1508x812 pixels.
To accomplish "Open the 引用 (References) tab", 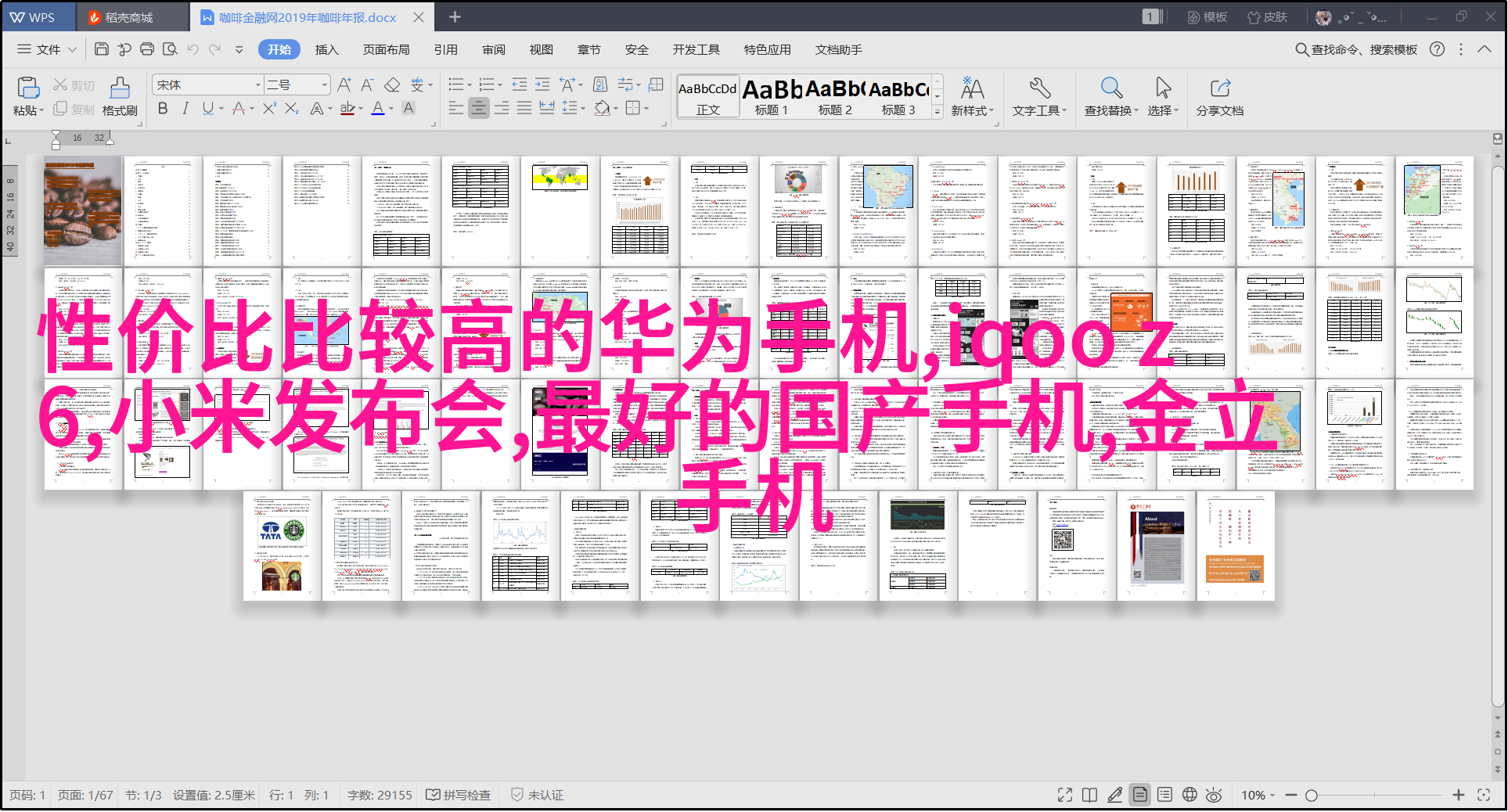I will point(445,49).
